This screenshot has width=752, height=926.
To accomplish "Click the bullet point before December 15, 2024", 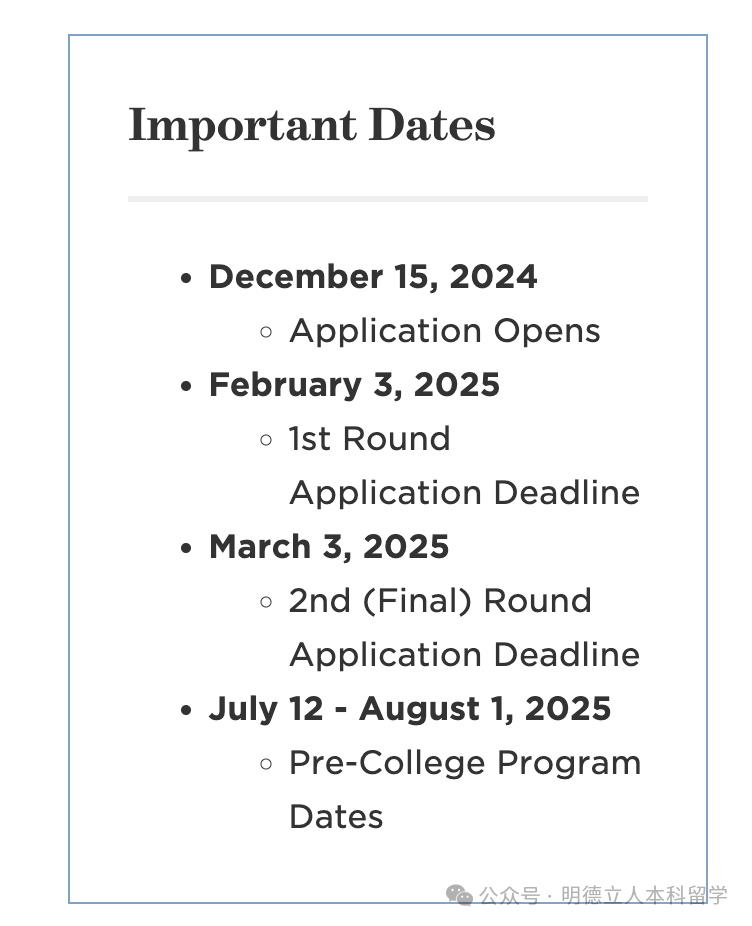I will (187, 278).
